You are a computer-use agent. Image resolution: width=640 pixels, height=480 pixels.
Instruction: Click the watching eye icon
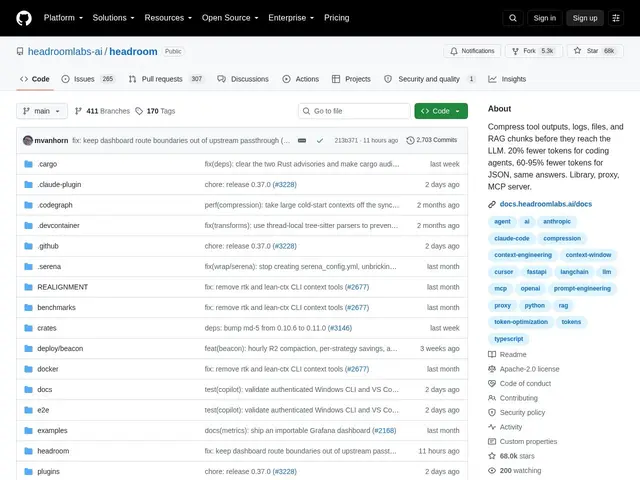click(x=492, y=471)
